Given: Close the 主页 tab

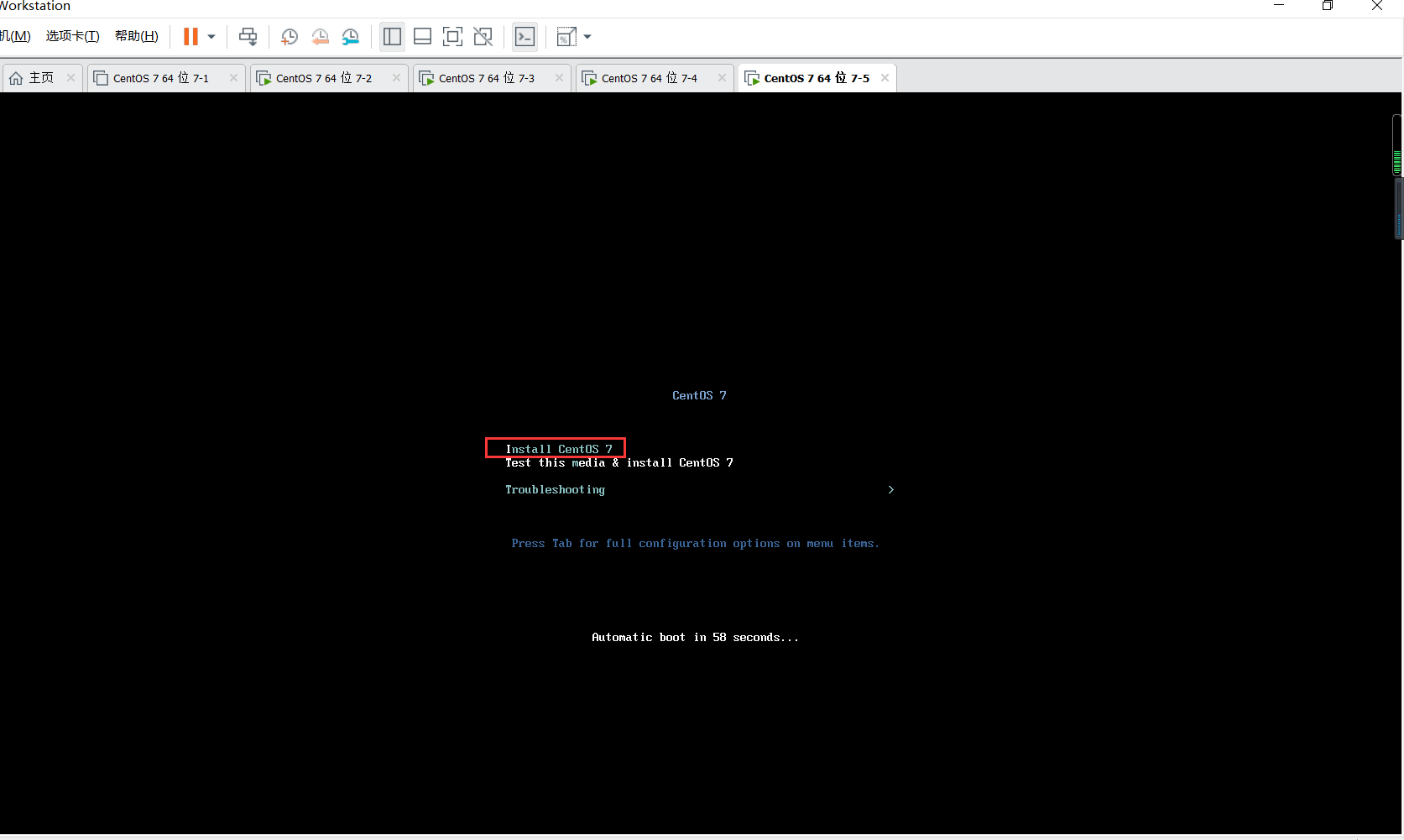Looking at the screenshot, I should (71, 78).
